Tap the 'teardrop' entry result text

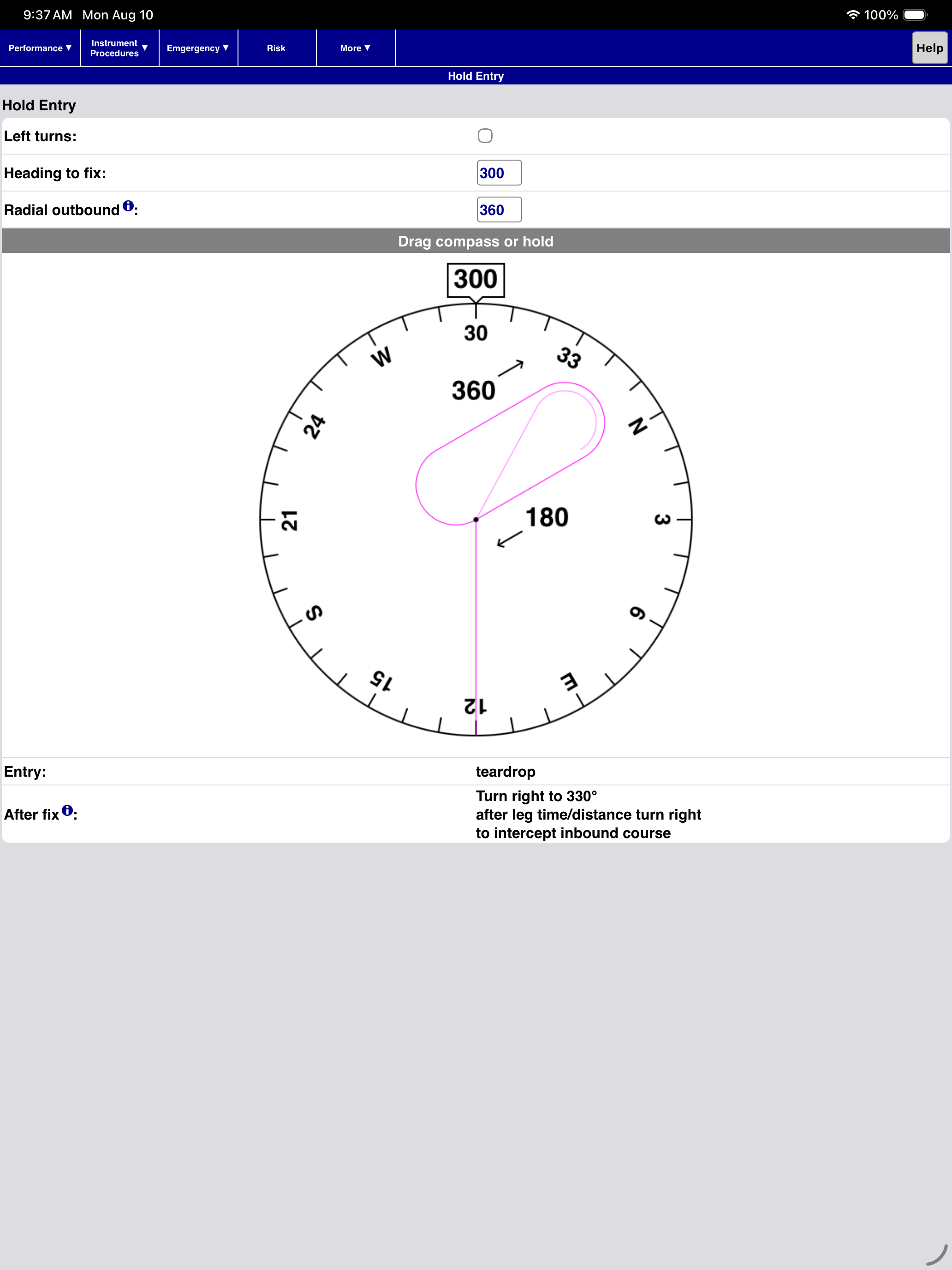(x=506, y=772)
